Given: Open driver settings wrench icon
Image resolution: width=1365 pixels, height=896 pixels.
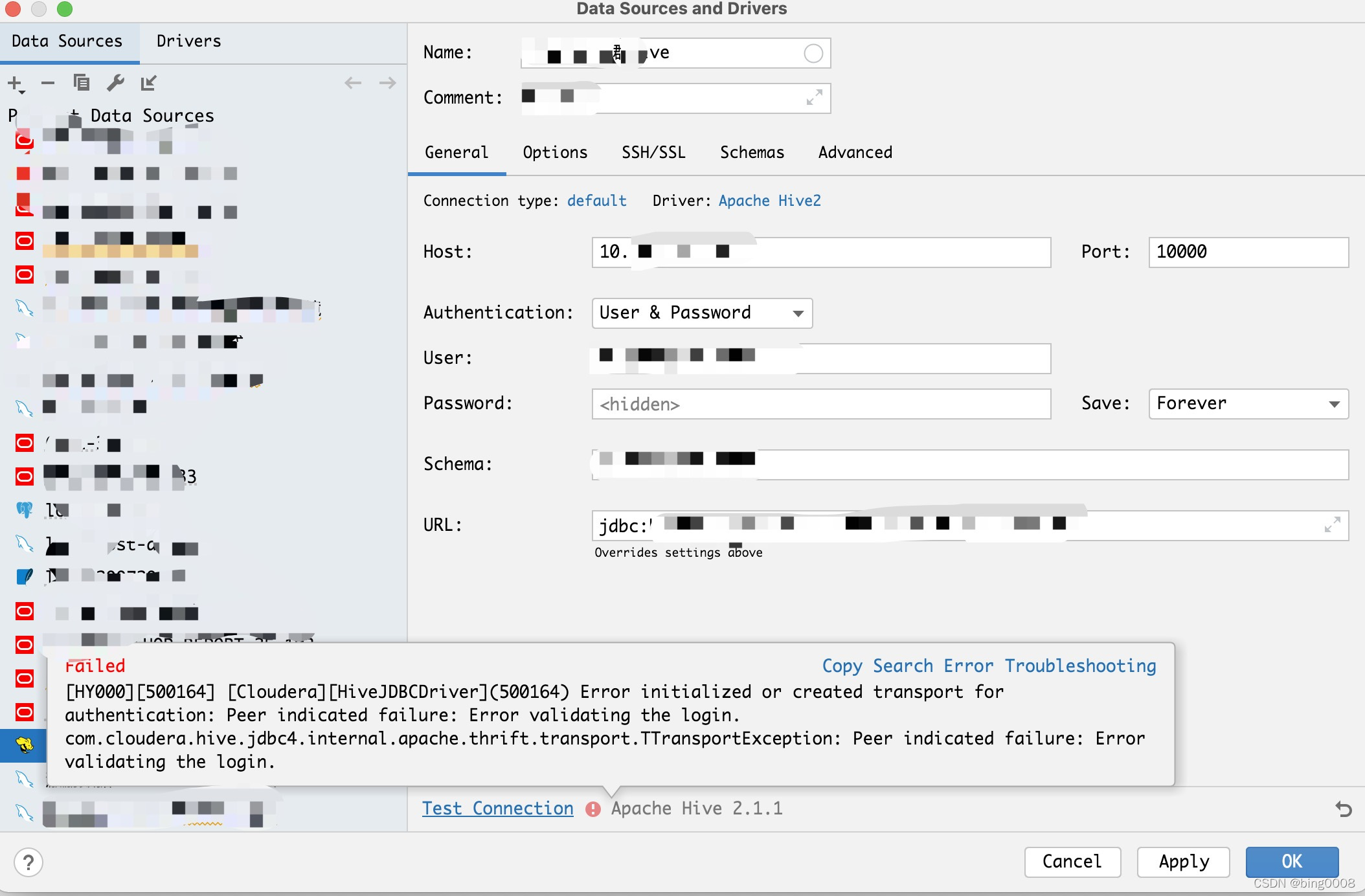Looking at the screenshot, I should [115, 83].
